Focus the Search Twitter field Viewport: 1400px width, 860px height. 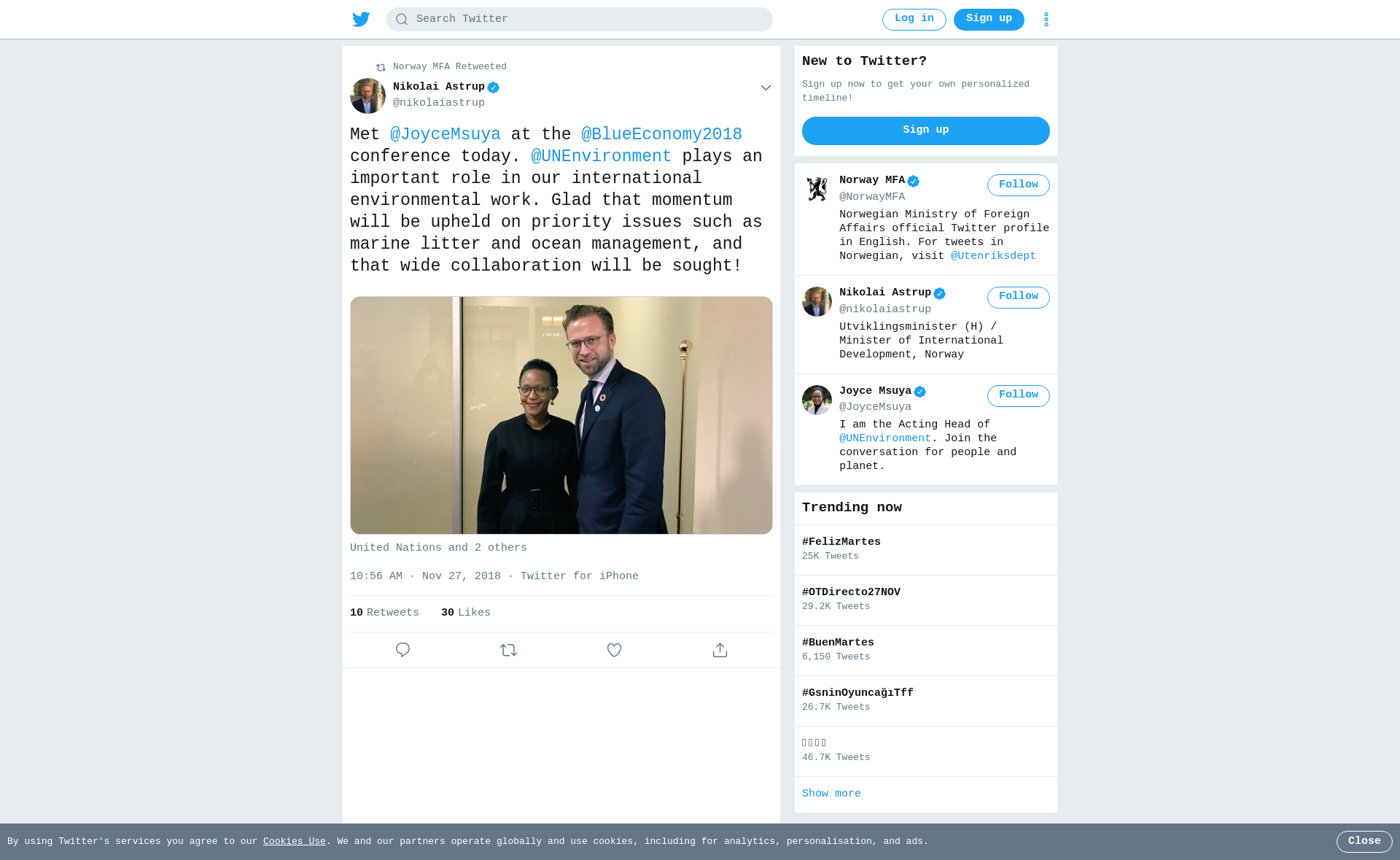click(579, 20)
